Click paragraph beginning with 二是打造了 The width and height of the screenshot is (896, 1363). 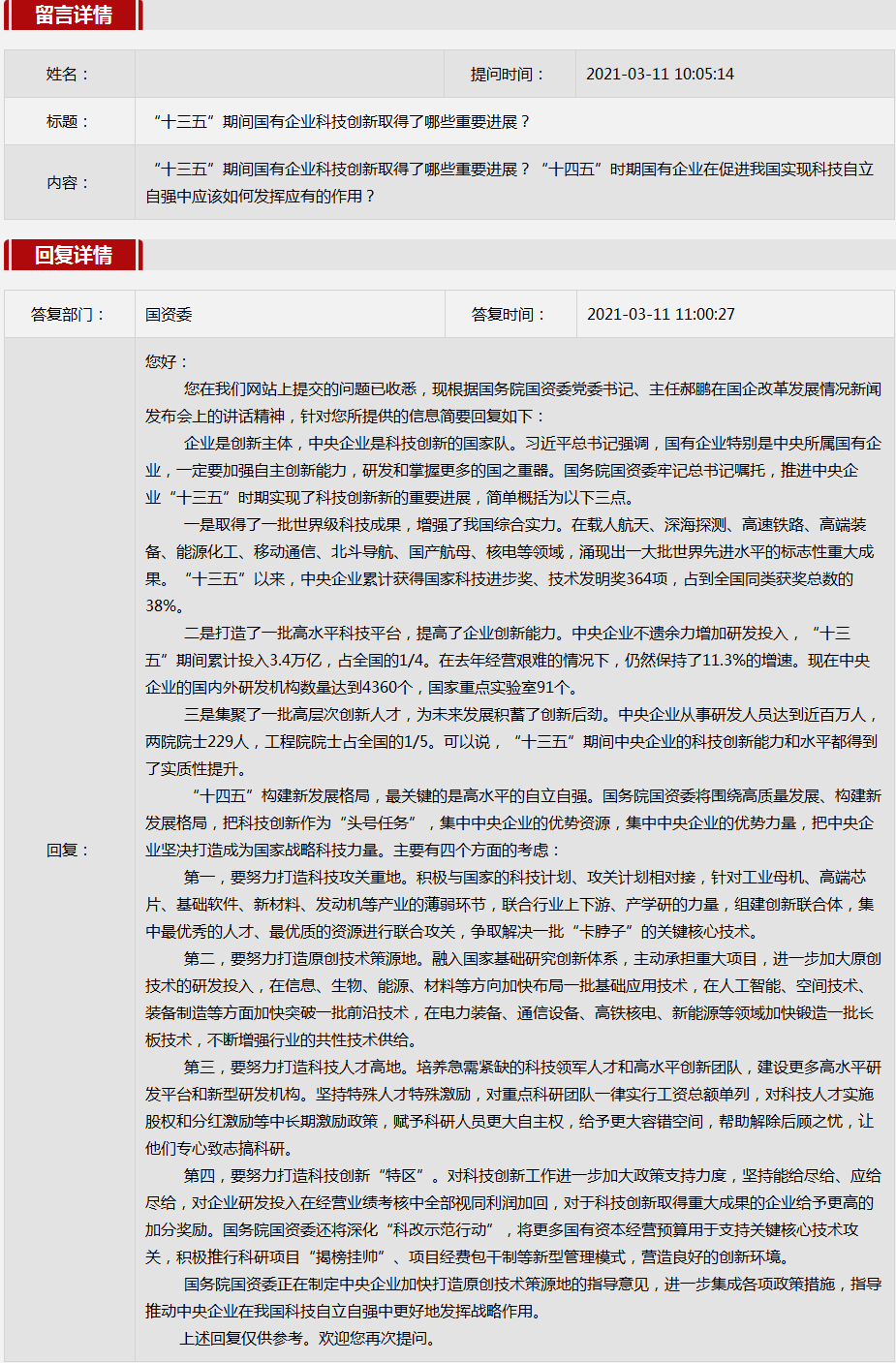point(510,660)
